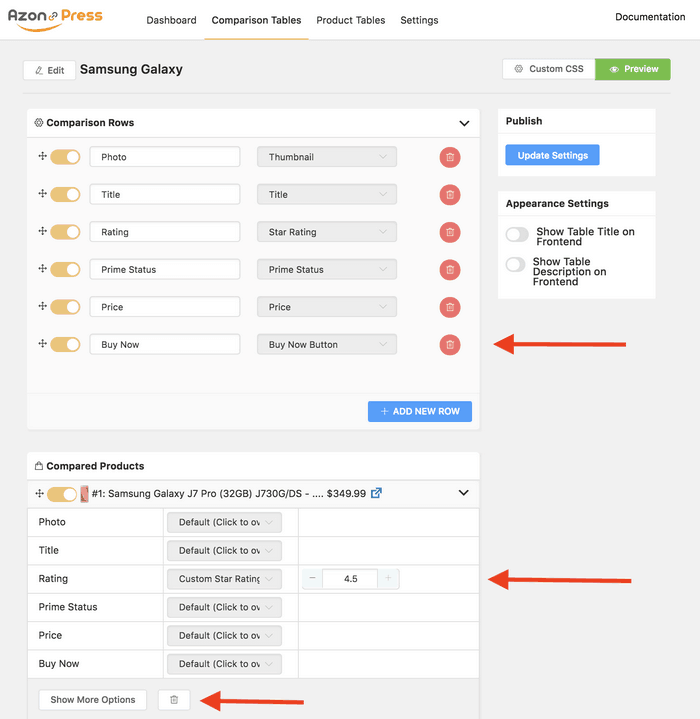
Task: Go to the Dashboard tab
Action: pos(171,20)
